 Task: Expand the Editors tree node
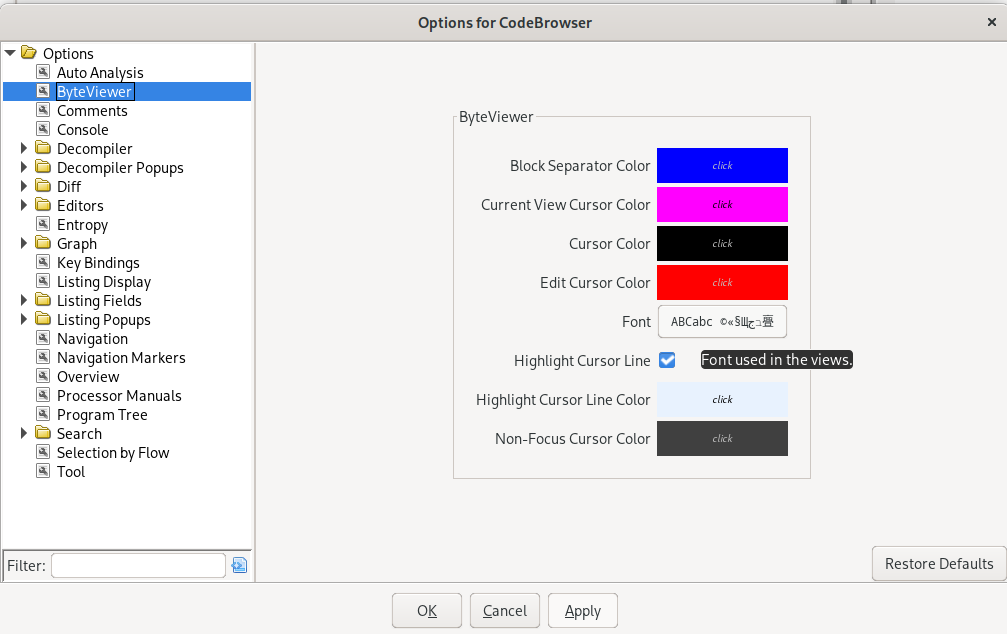(x=24, y=205)
